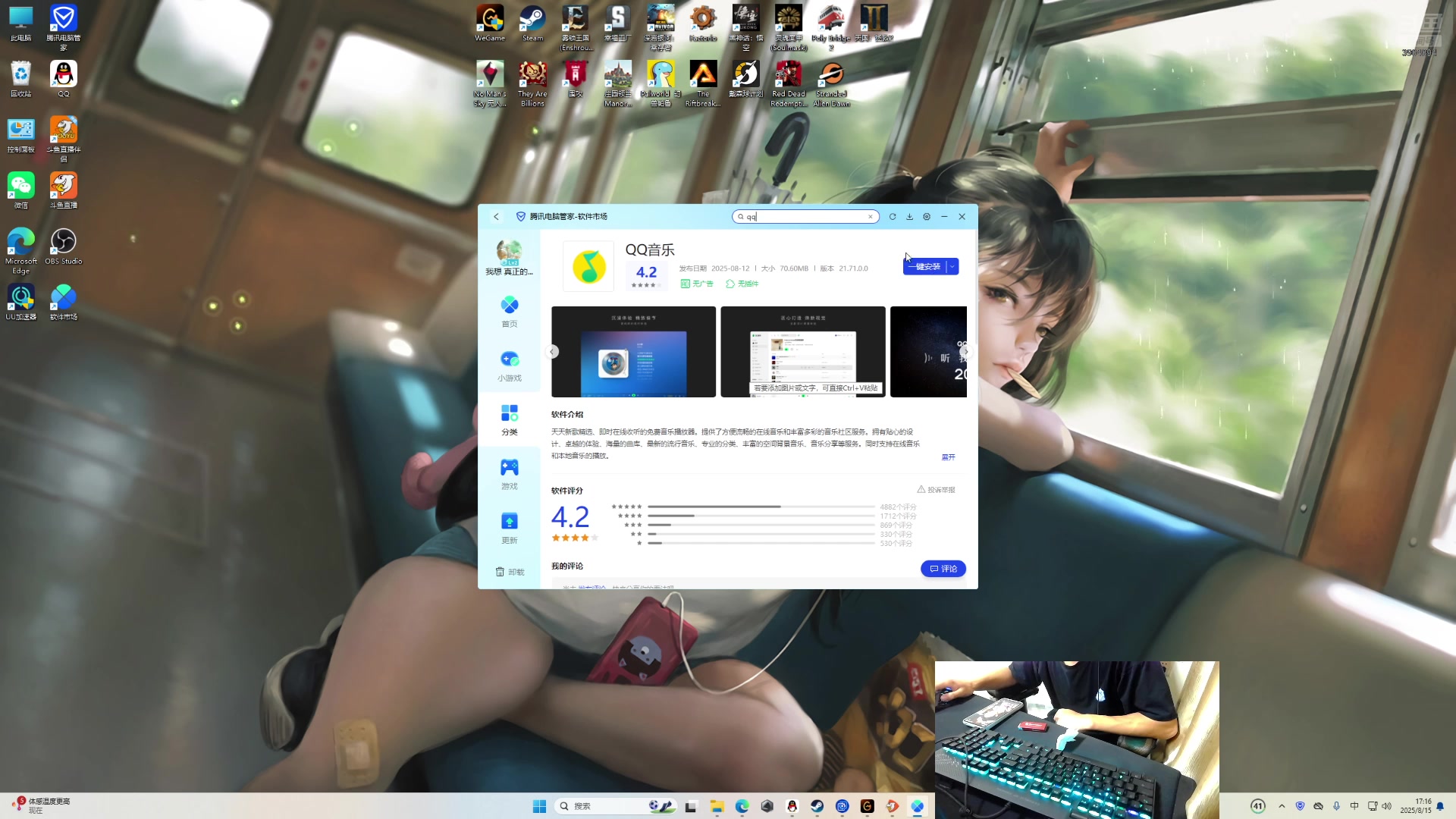1456x819 pixels.
Task: Open Factorio desktop shortcut
Action: [703, 23]
